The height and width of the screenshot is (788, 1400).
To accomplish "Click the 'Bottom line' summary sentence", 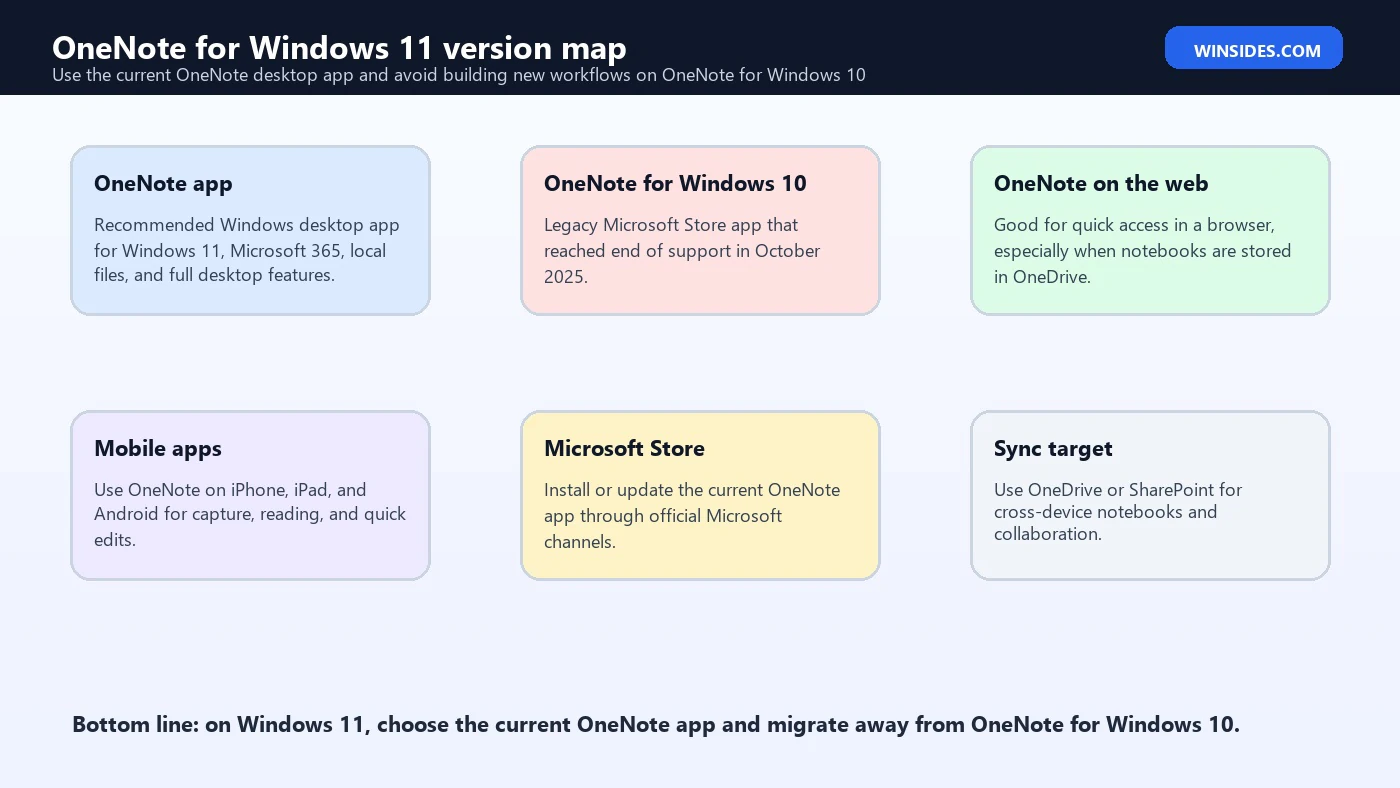I will (656, 724).
